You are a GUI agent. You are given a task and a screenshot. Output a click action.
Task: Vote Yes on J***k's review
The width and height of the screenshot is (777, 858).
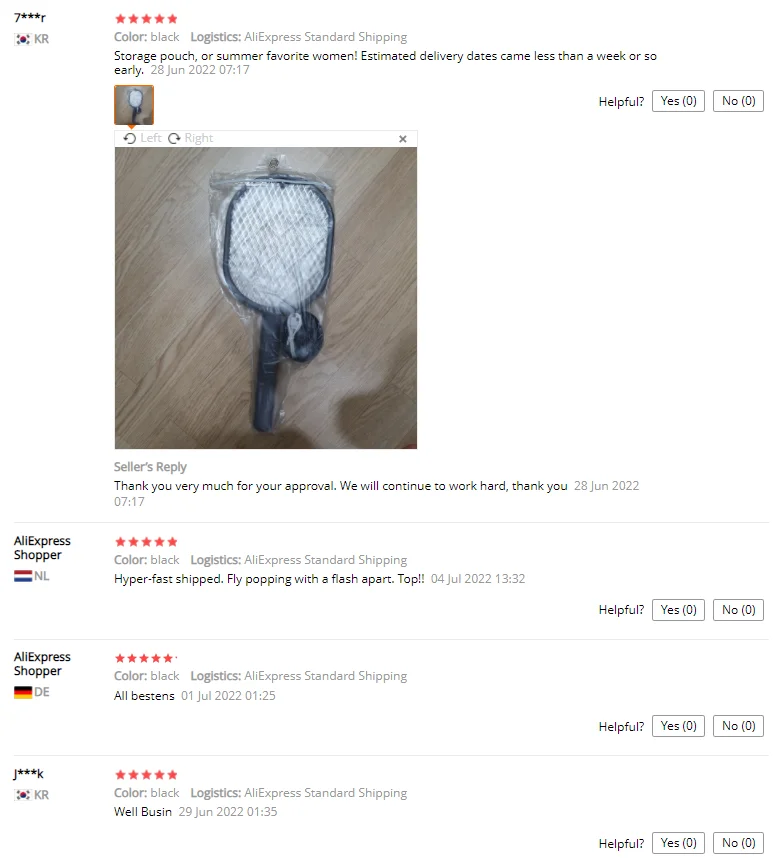[678, 843]
